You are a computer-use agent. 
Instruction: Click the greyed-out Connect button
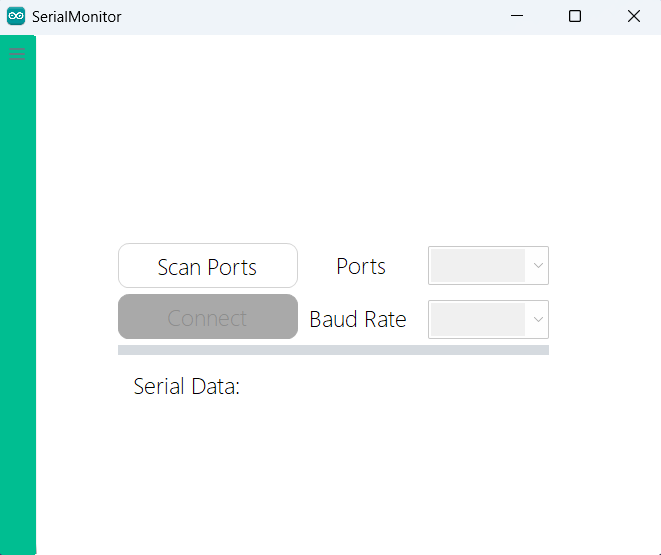pyautogui.click(x=207, y=317)
